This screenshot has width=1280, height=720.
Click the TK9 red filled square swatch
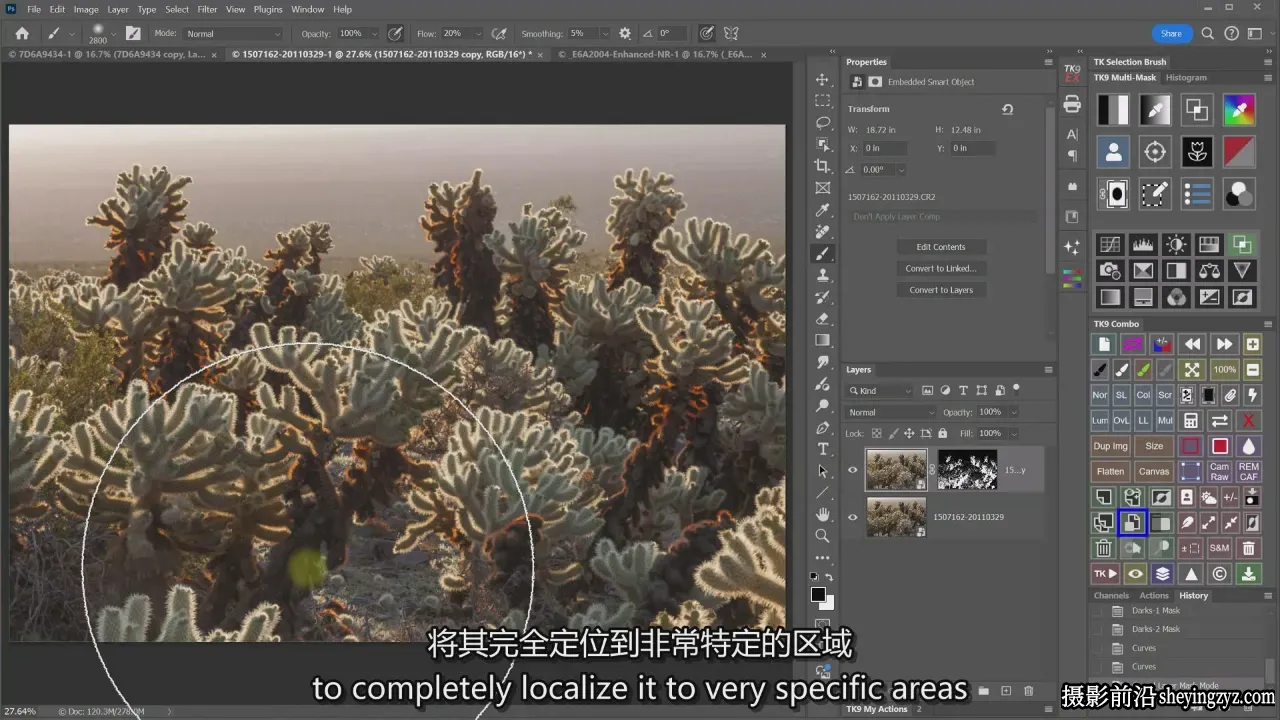click(x=1220, y=446)
